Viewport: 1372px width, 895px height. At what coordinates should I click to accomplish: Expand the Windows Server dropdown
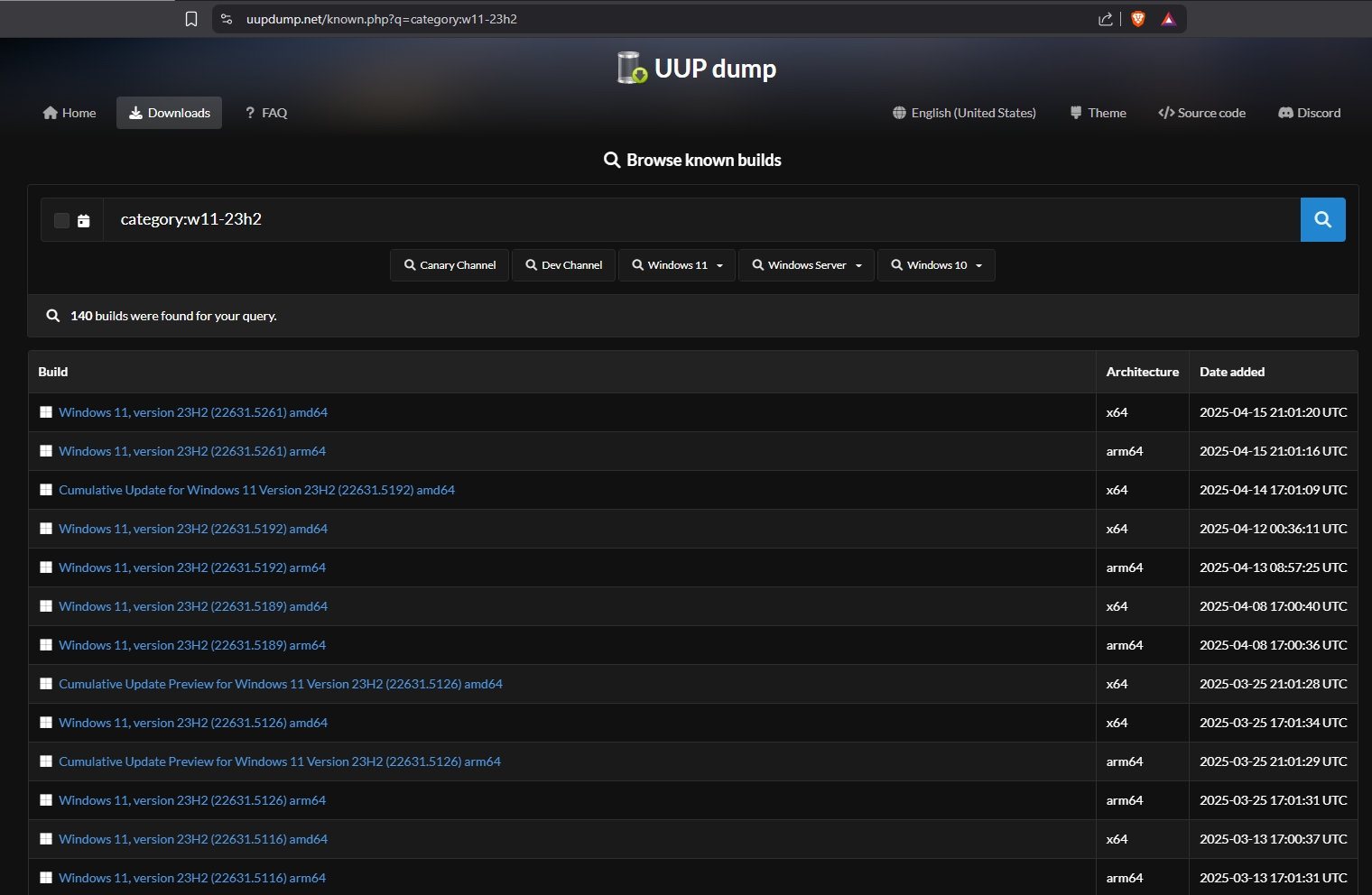pos(806,265)
